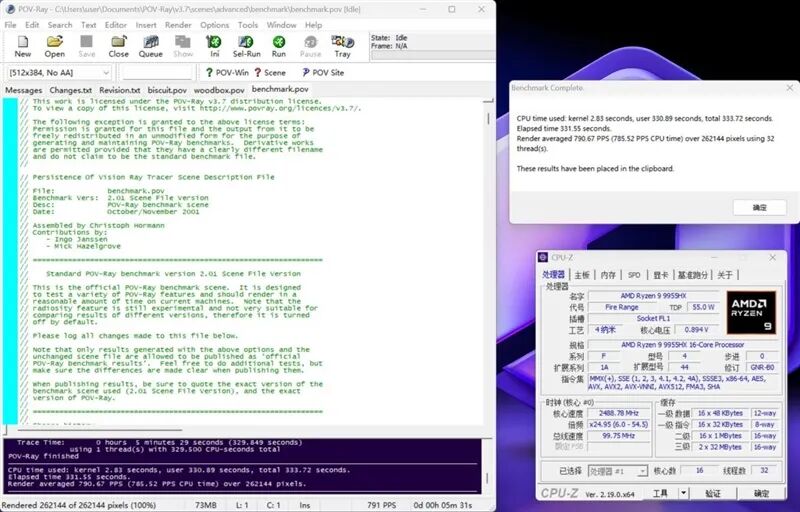Open the POV-Win help icon

(227, 73)
